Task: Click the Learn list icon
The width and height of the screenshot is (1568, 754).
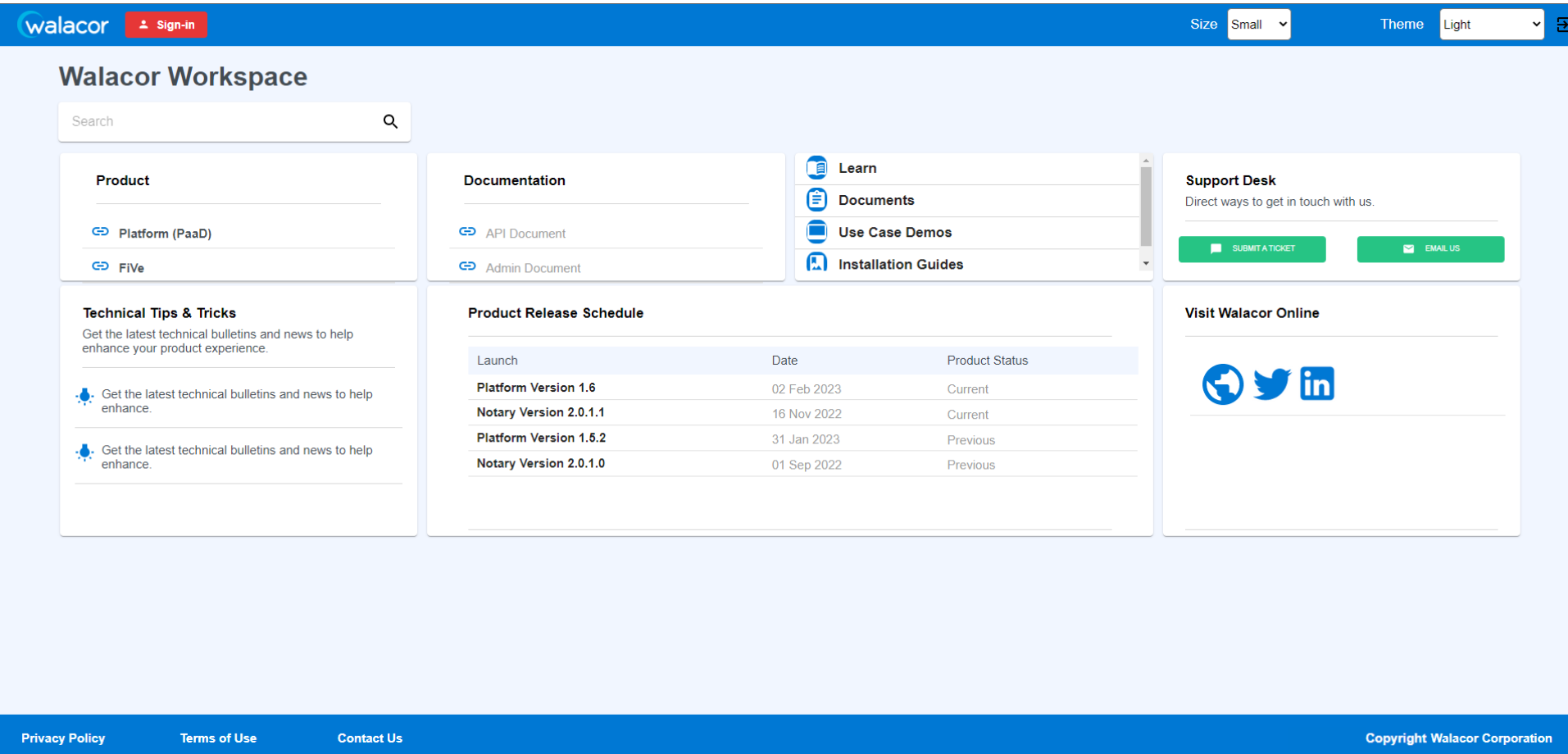Action: 817,167
